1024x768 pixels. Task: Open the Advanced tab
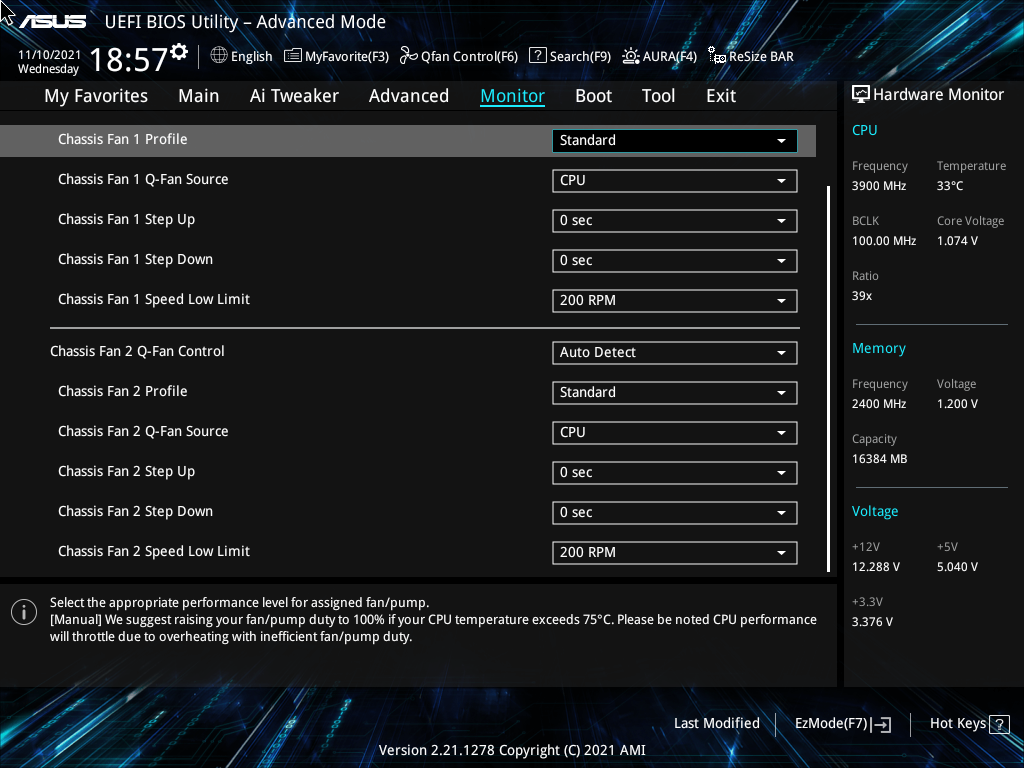[x=409, y=96]
